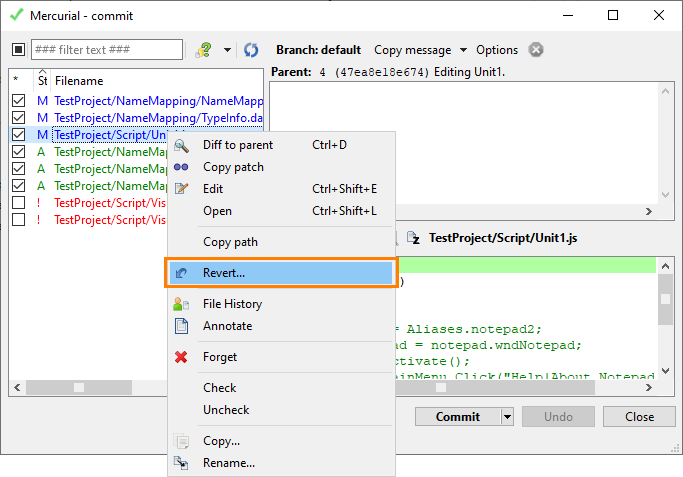
Task: Click the status filter question-mark icon
Action: tap(204, 50)
